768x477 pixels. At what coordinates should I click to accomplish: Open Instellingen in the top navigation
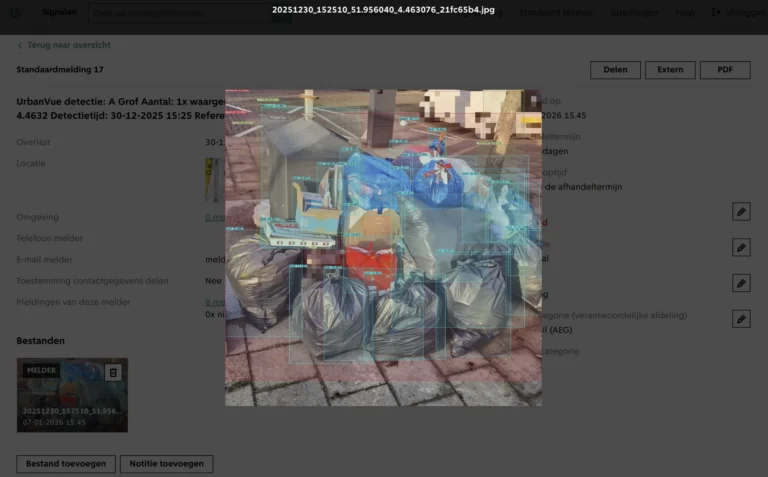[634, 12]
